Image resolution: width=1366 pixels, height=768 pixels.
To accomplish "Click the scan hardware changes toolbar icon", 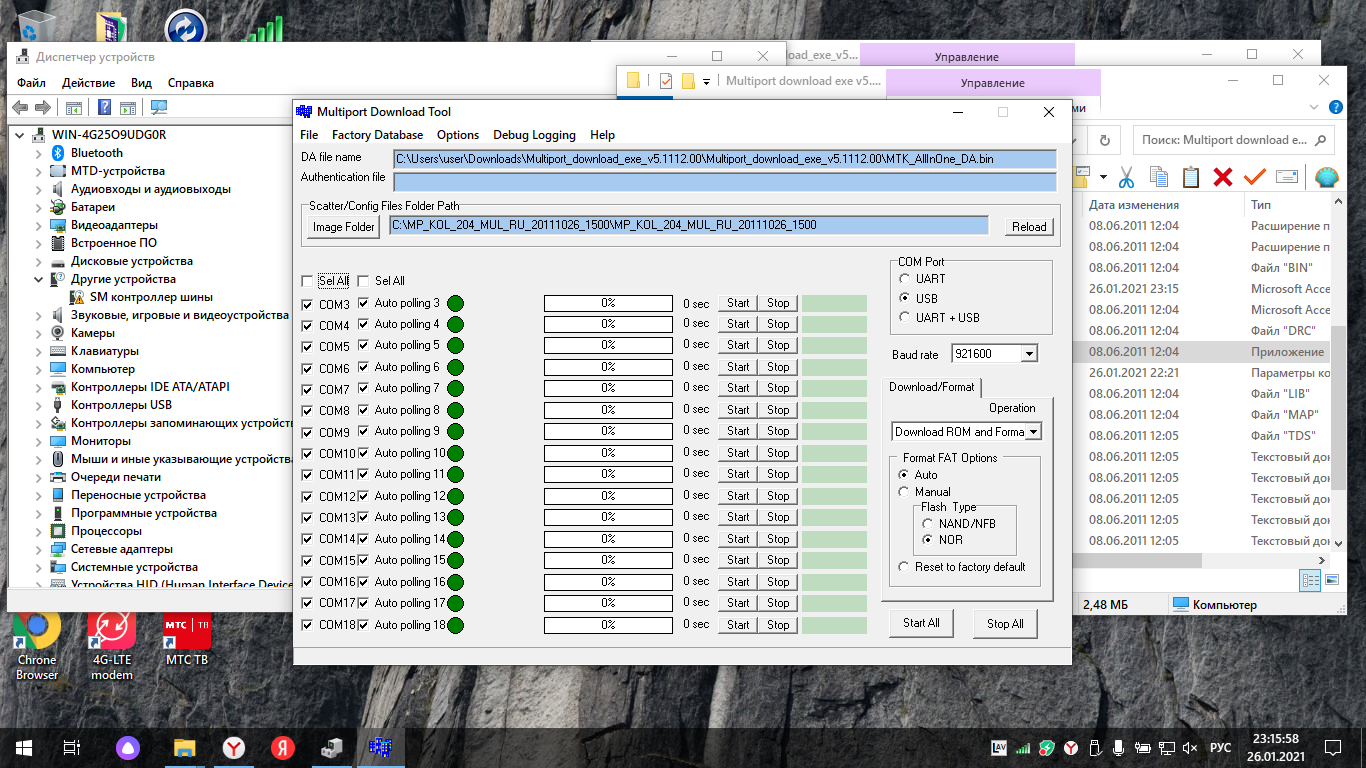I will [x=159, y=108].
